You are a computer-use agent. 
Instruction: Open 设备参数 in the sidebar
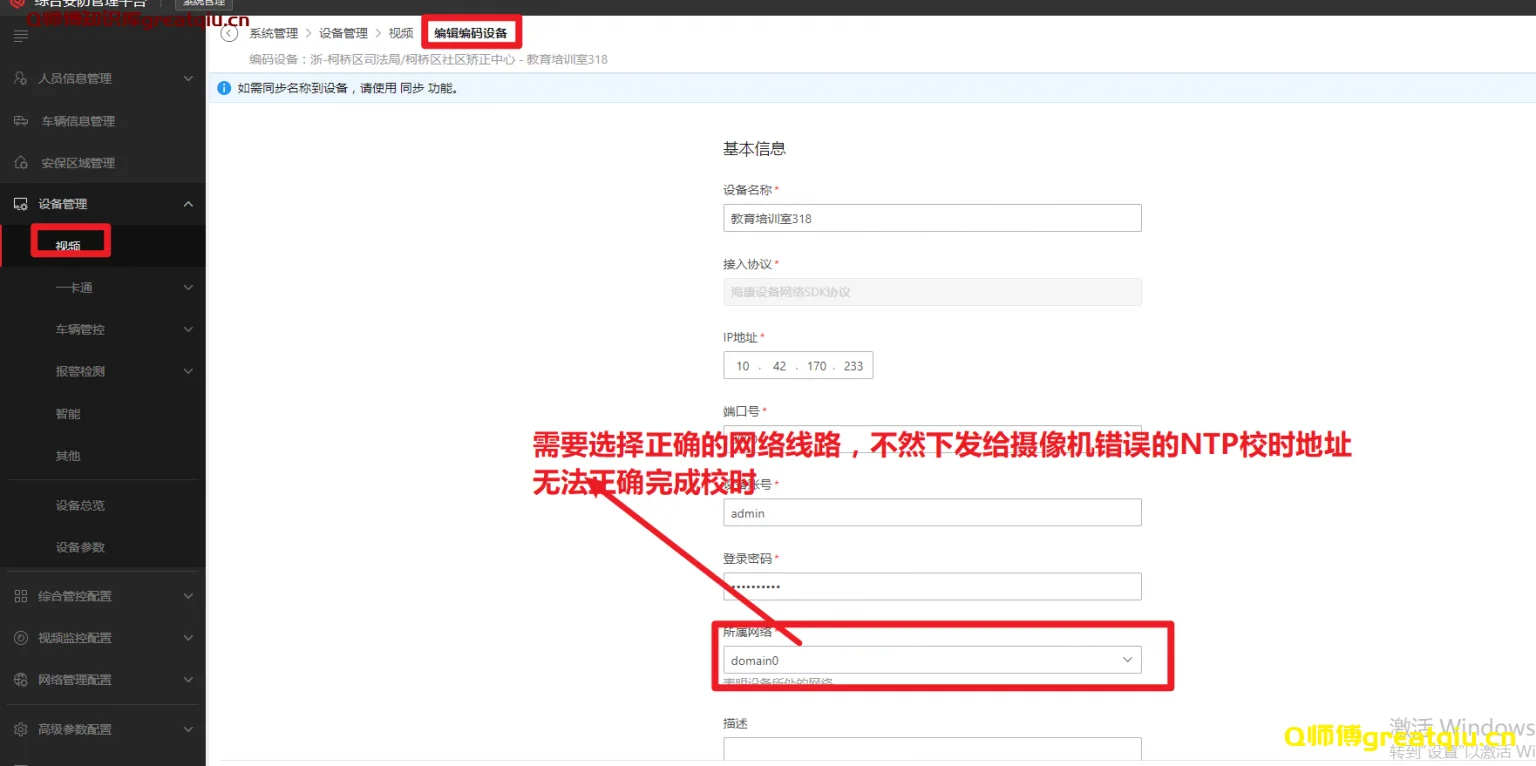pyautogui.click(x=80, y=547)
